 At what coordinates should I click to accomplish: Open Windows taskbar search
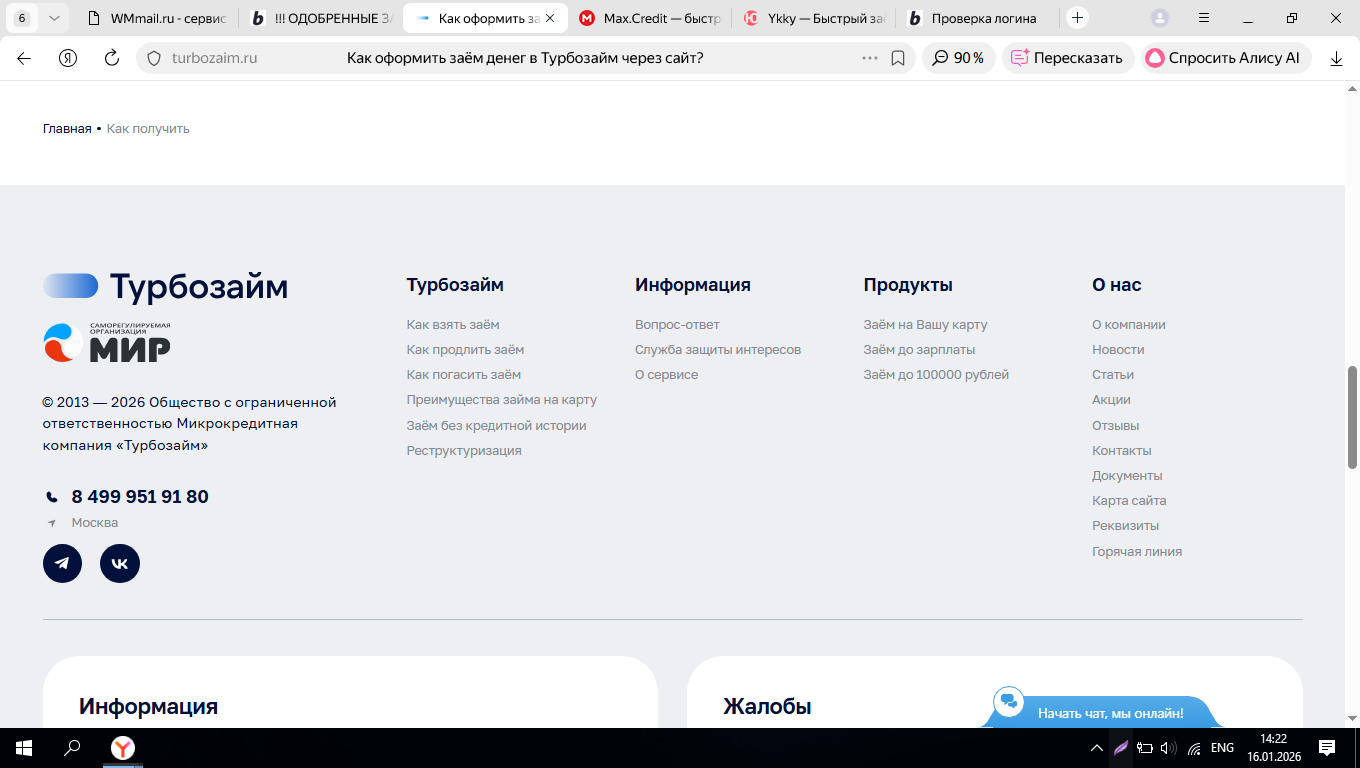pos(72,748)
